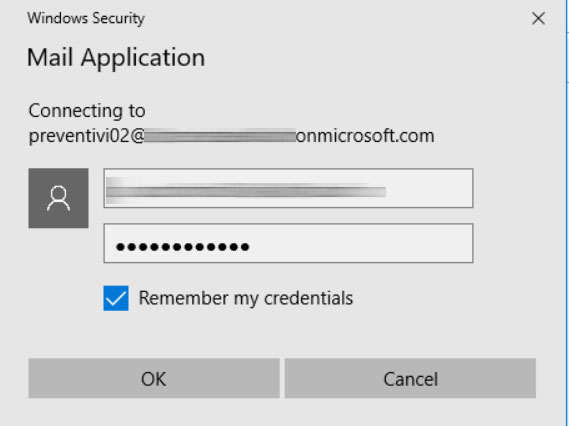Place cursor after the last password dot
The height and width of the screenshot is (426, 569).
tap(250, 247)
